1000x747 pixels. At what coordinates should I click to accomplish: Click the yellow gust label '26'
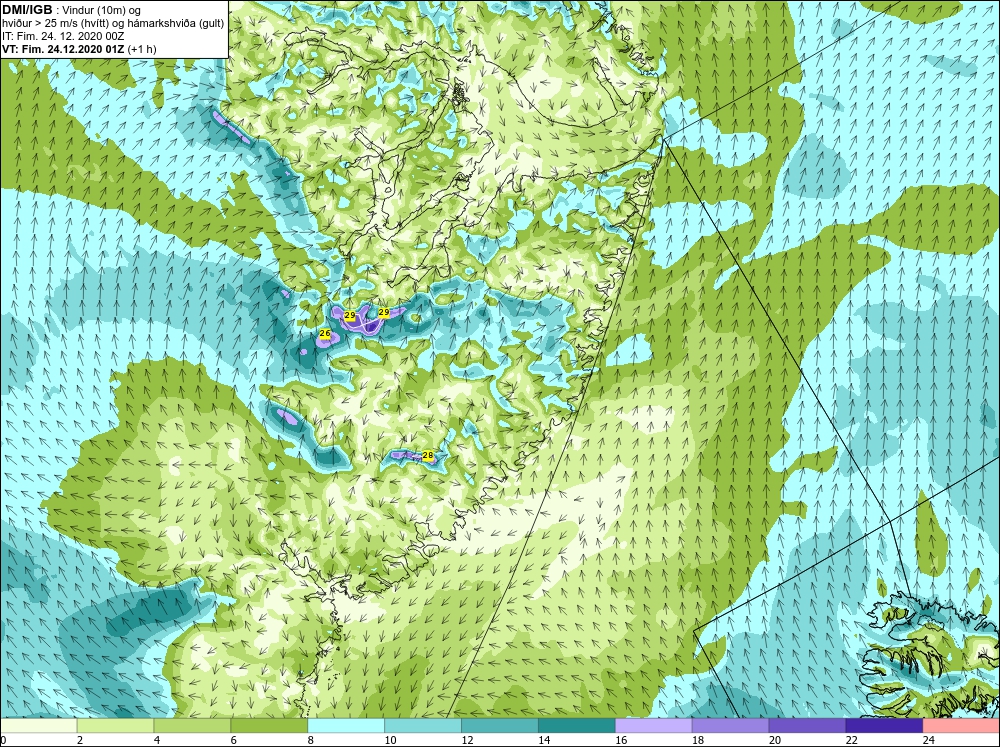(325, 334)
